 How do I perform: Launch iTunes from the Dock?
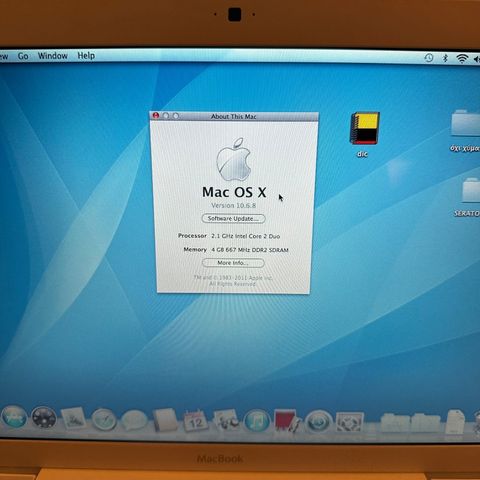pos(257,421)
